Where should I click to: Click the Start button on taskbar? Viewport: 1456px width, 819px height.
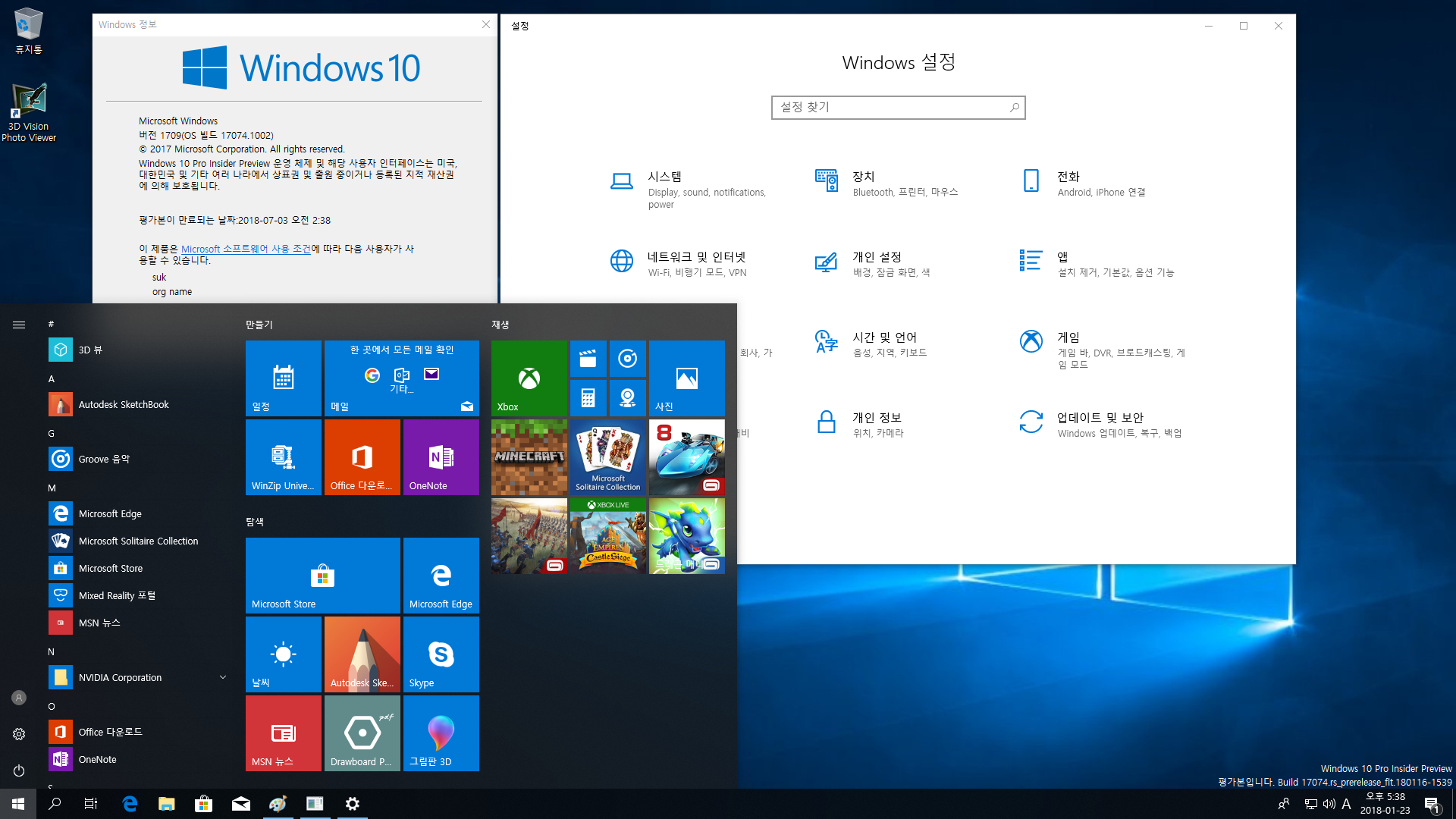point(18,804)
